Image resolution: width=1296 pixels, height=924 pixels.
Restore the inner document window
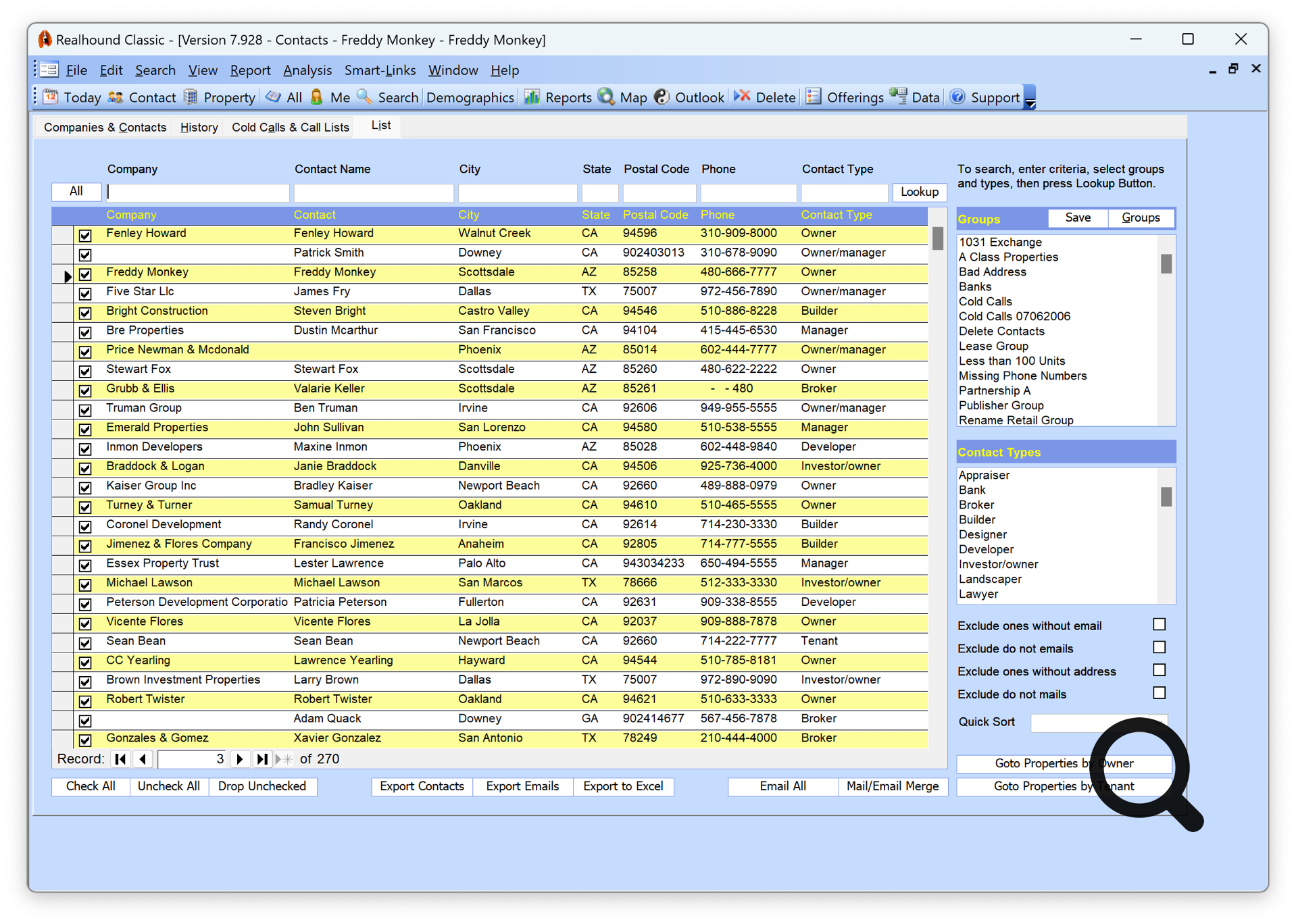click(x=1233, y=68)
